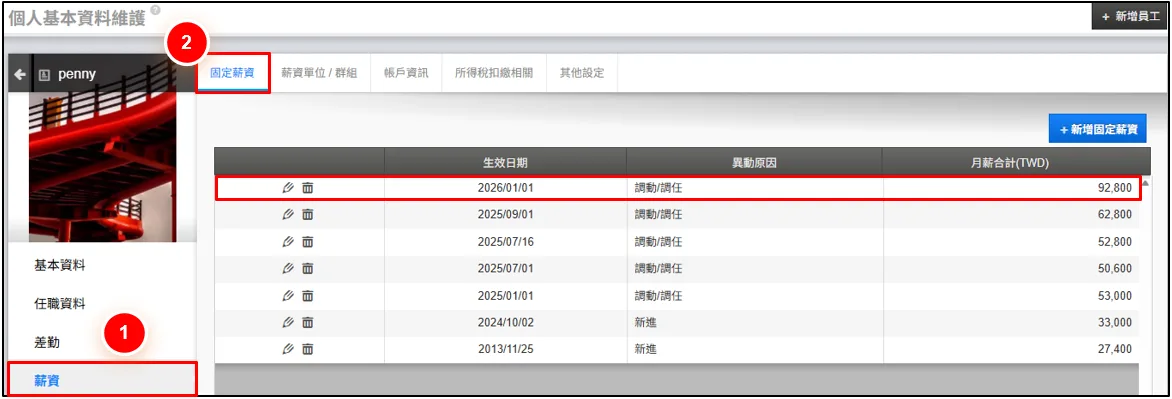The width and height of the screenshot is (1172, 399).
Task: Click the 新增員工 button
Action: click(1130, 16)
